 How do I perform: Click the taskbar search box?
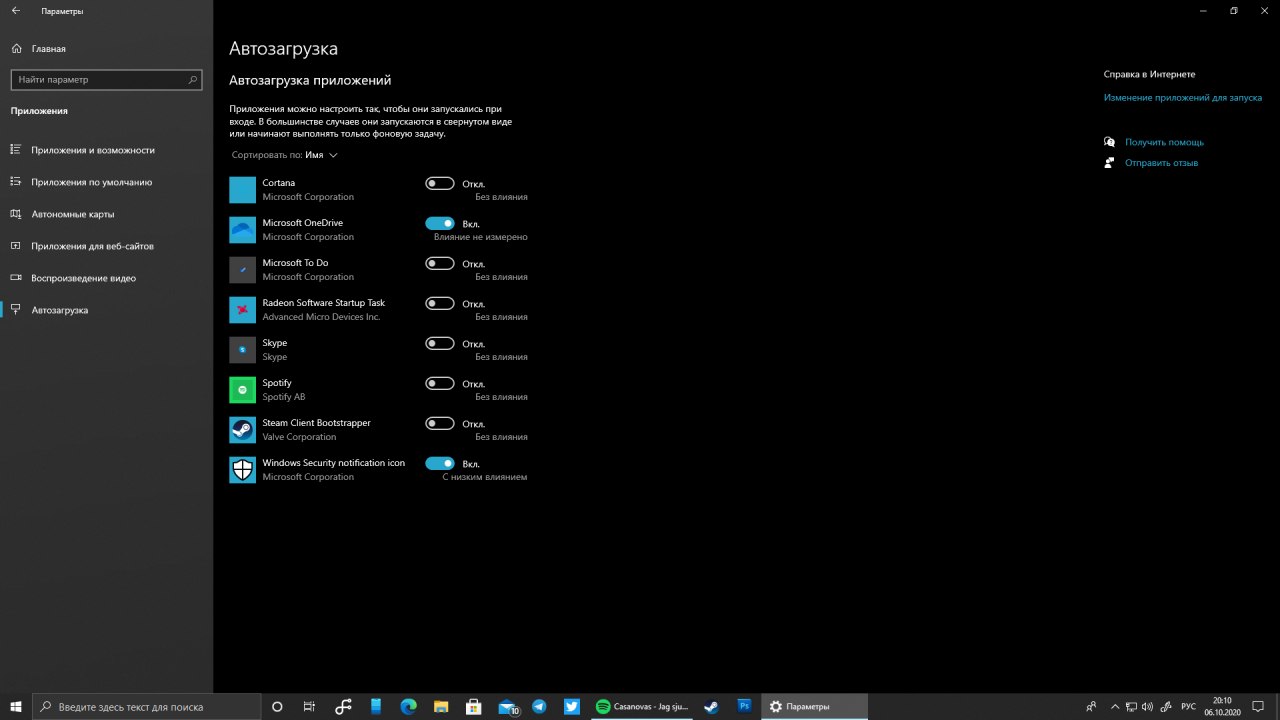point(146,706)
